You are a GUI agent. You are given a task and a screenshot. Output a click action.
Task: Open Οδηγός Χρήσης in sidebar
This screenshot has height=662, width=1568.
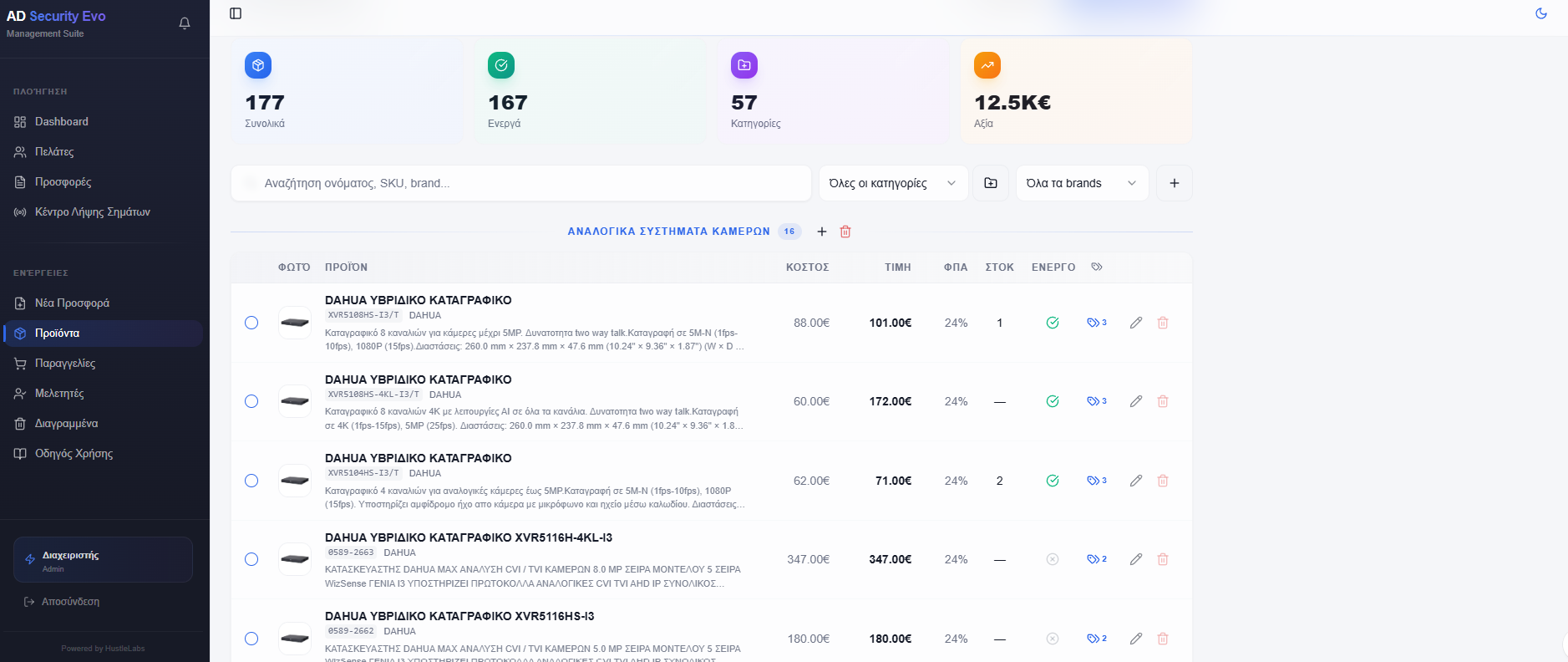click(103, 454)
